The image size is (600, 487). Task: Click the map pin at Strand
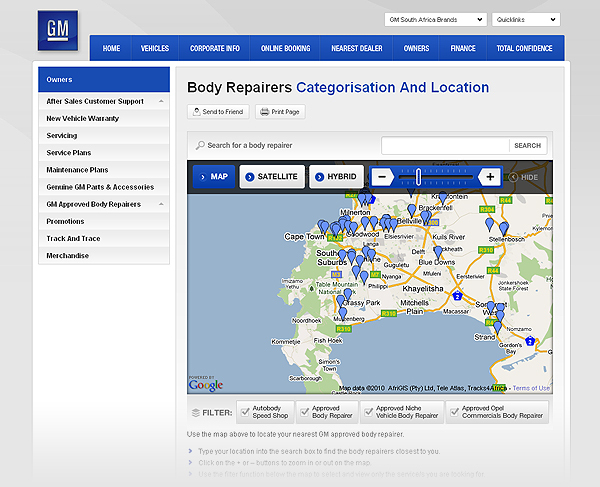497,328
